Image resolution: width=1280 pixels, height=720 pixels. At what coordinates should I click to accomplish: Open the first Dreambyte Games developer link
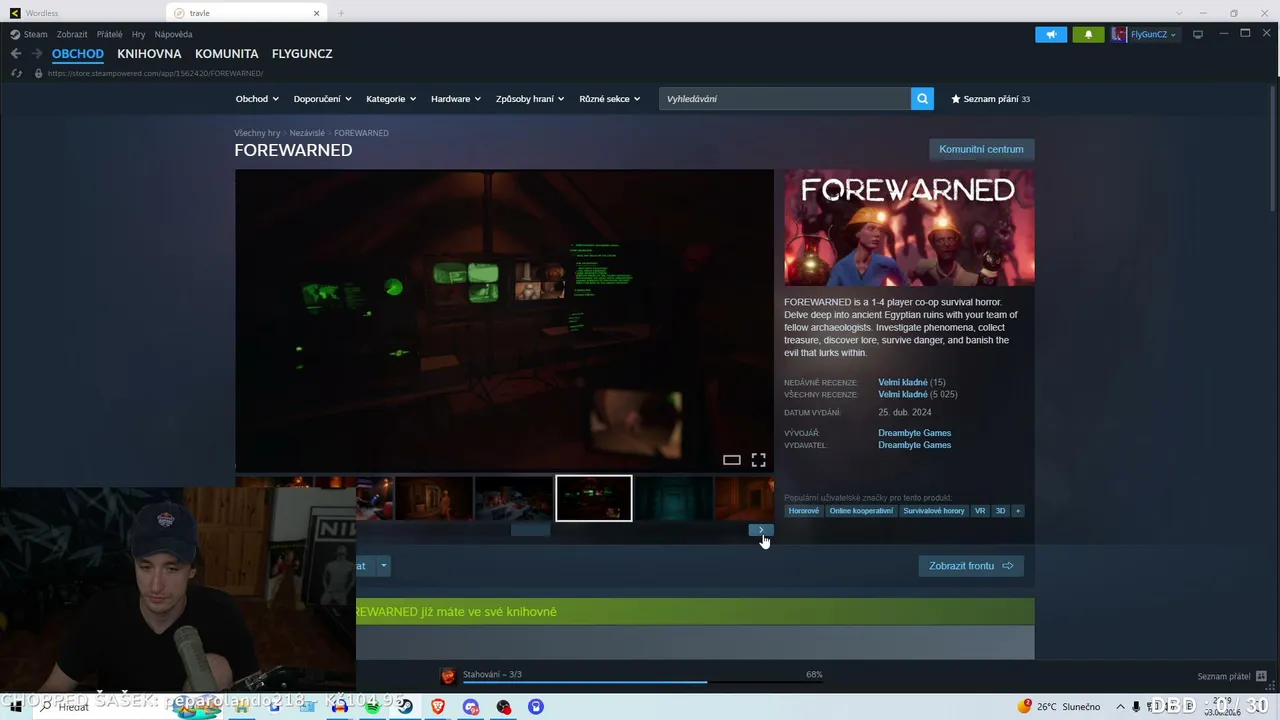click(914, 433)
